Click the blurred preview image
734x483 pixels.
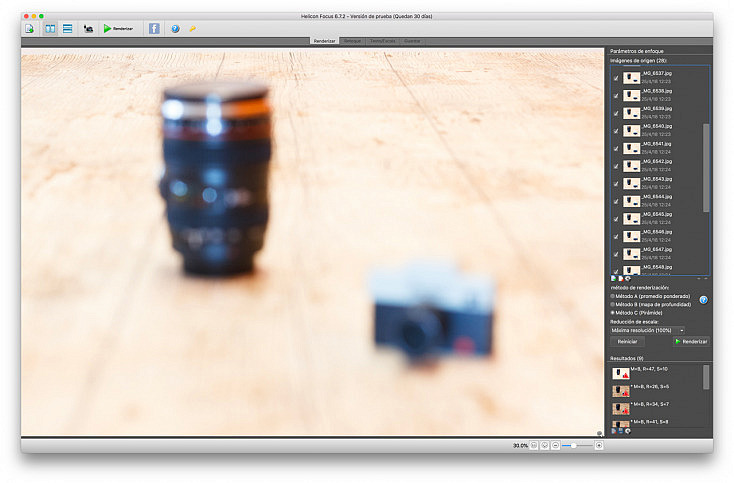(312, 242)
